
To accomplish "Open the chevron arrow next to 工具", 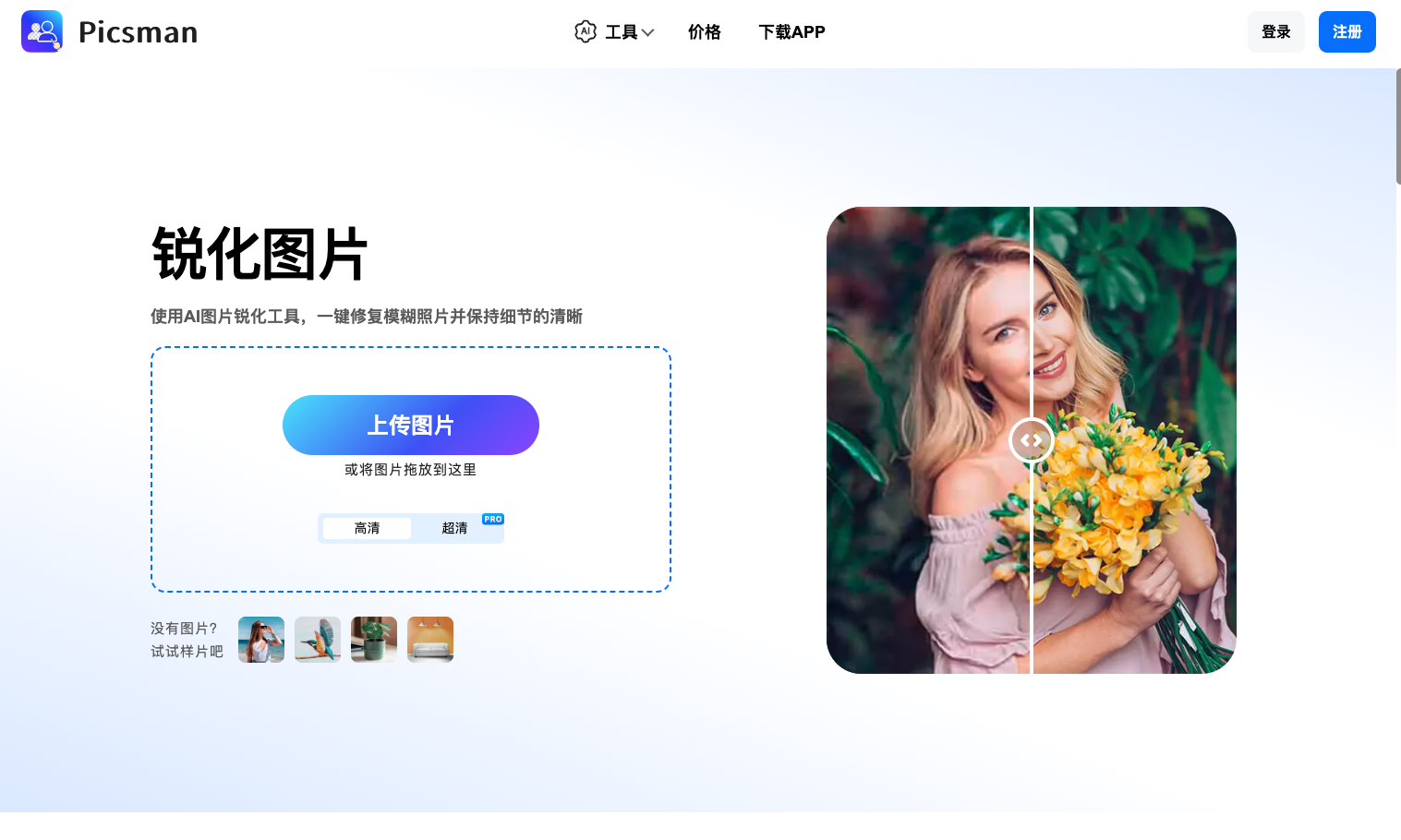I will click(649, 32).
